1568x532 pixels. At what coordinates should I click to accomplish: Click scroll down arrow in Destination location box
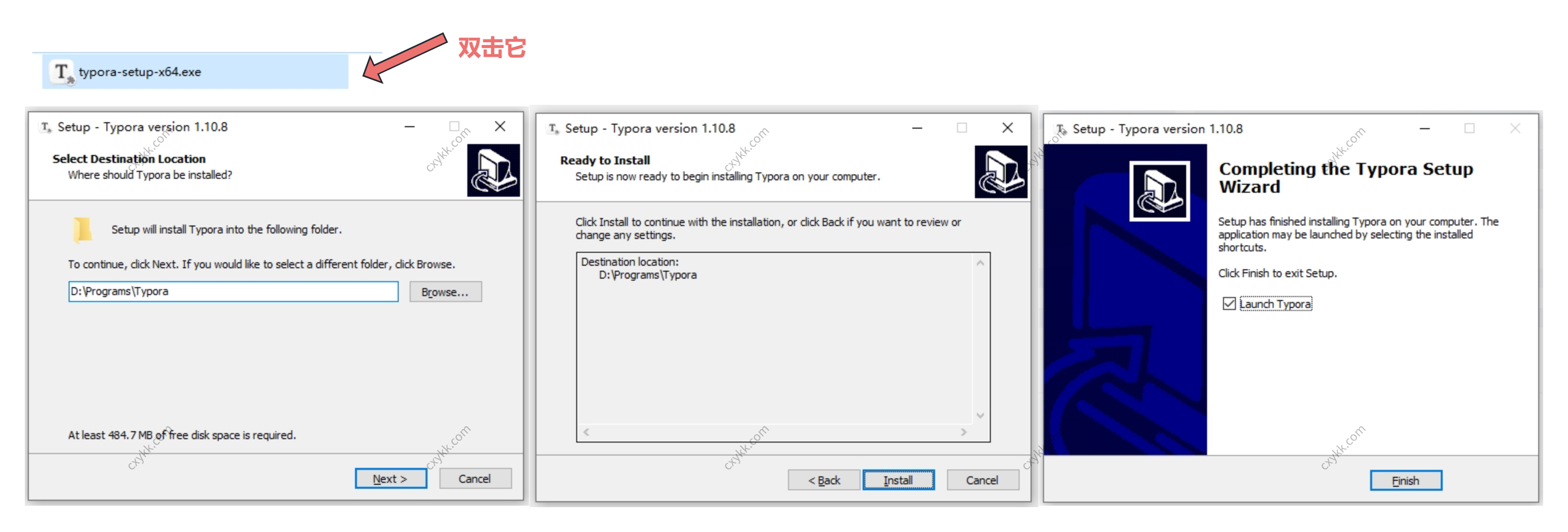pyautogui.click(x=980, y=416)
